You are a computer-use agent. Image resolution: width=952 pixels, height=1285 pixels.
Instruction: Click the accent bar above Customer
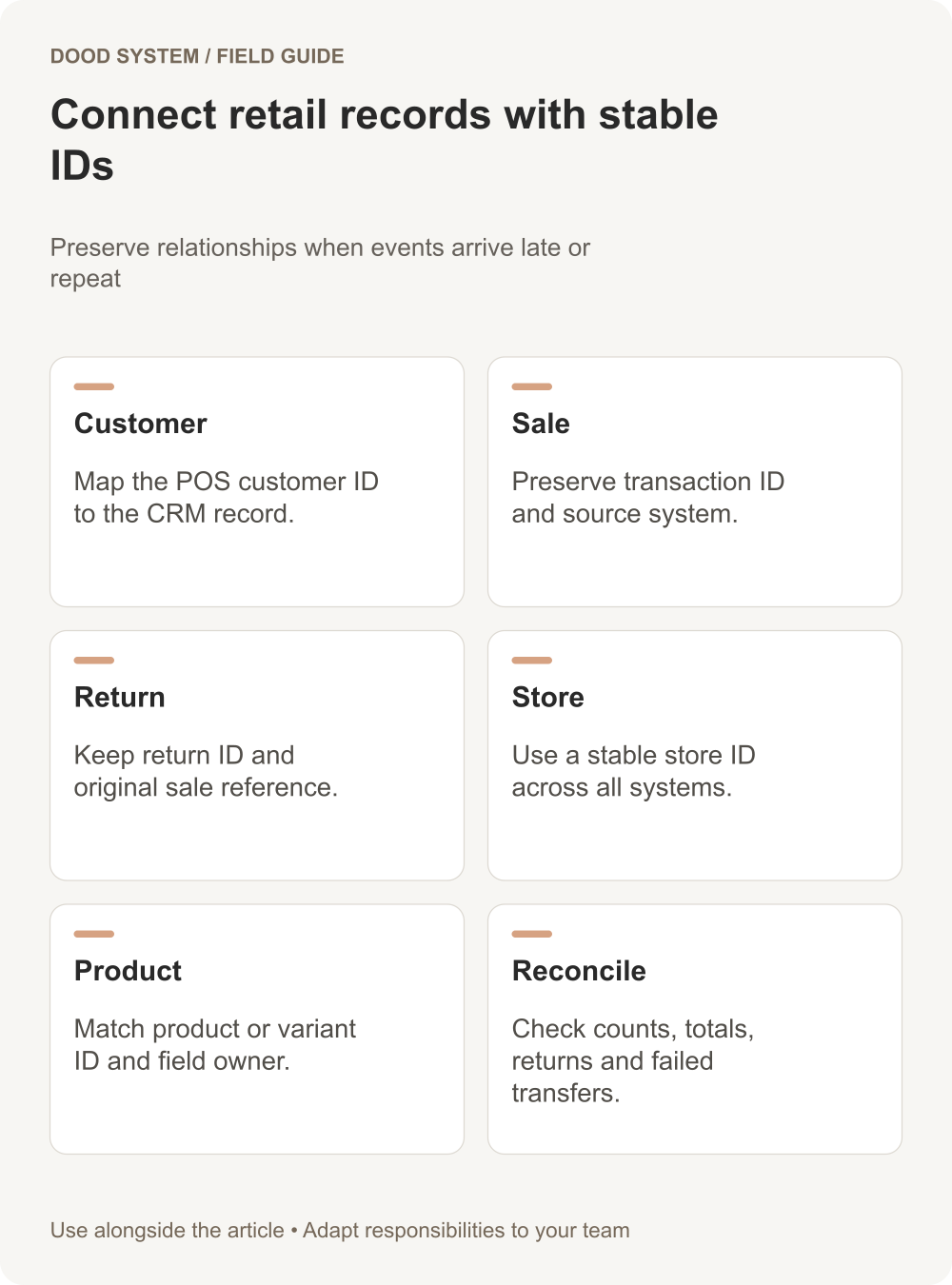pyautogui.click(x=94, y=386)
